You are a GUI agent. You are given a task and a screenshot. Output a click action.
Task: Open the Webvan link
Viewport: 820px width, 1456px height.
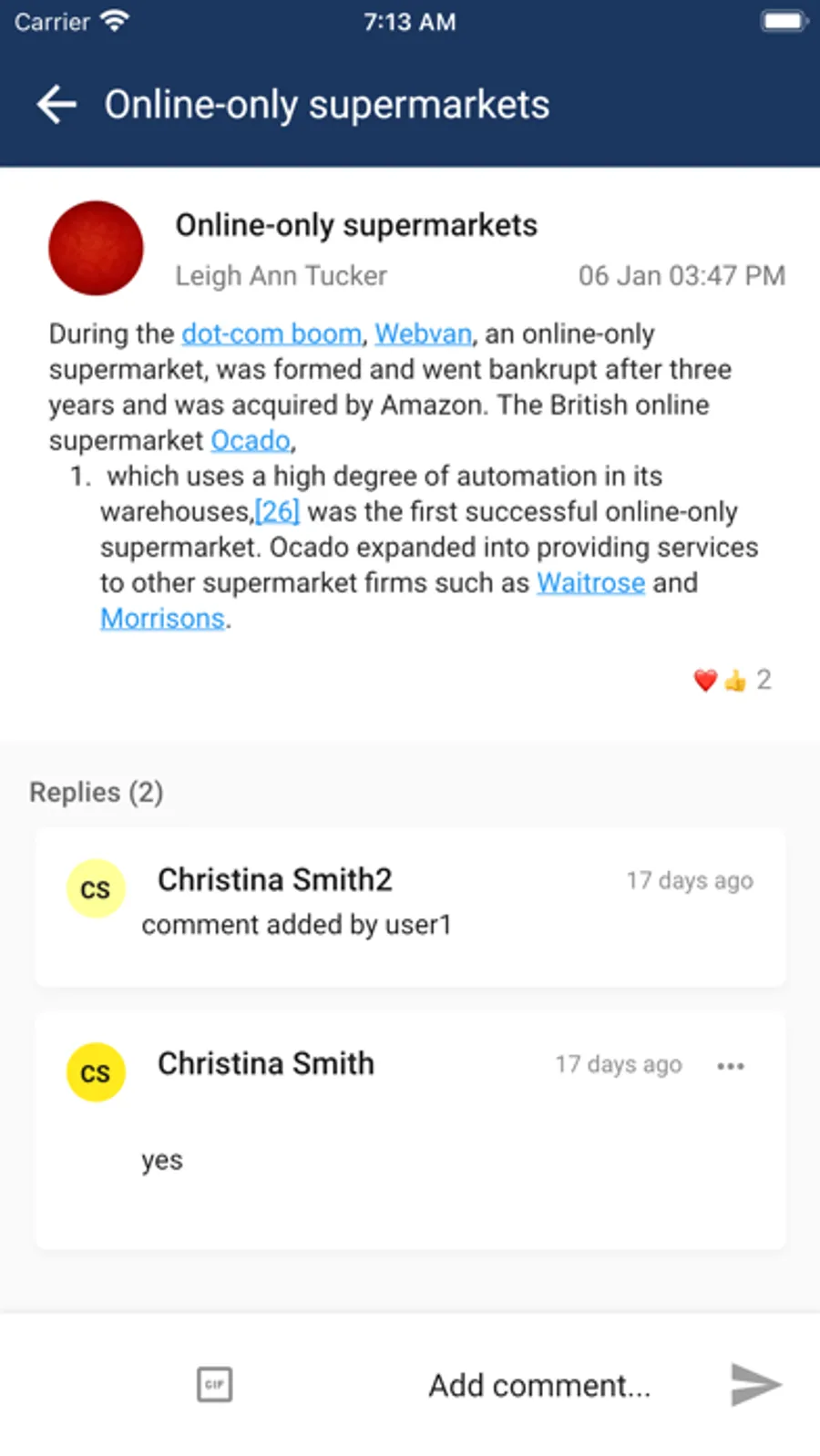point(423,333)
